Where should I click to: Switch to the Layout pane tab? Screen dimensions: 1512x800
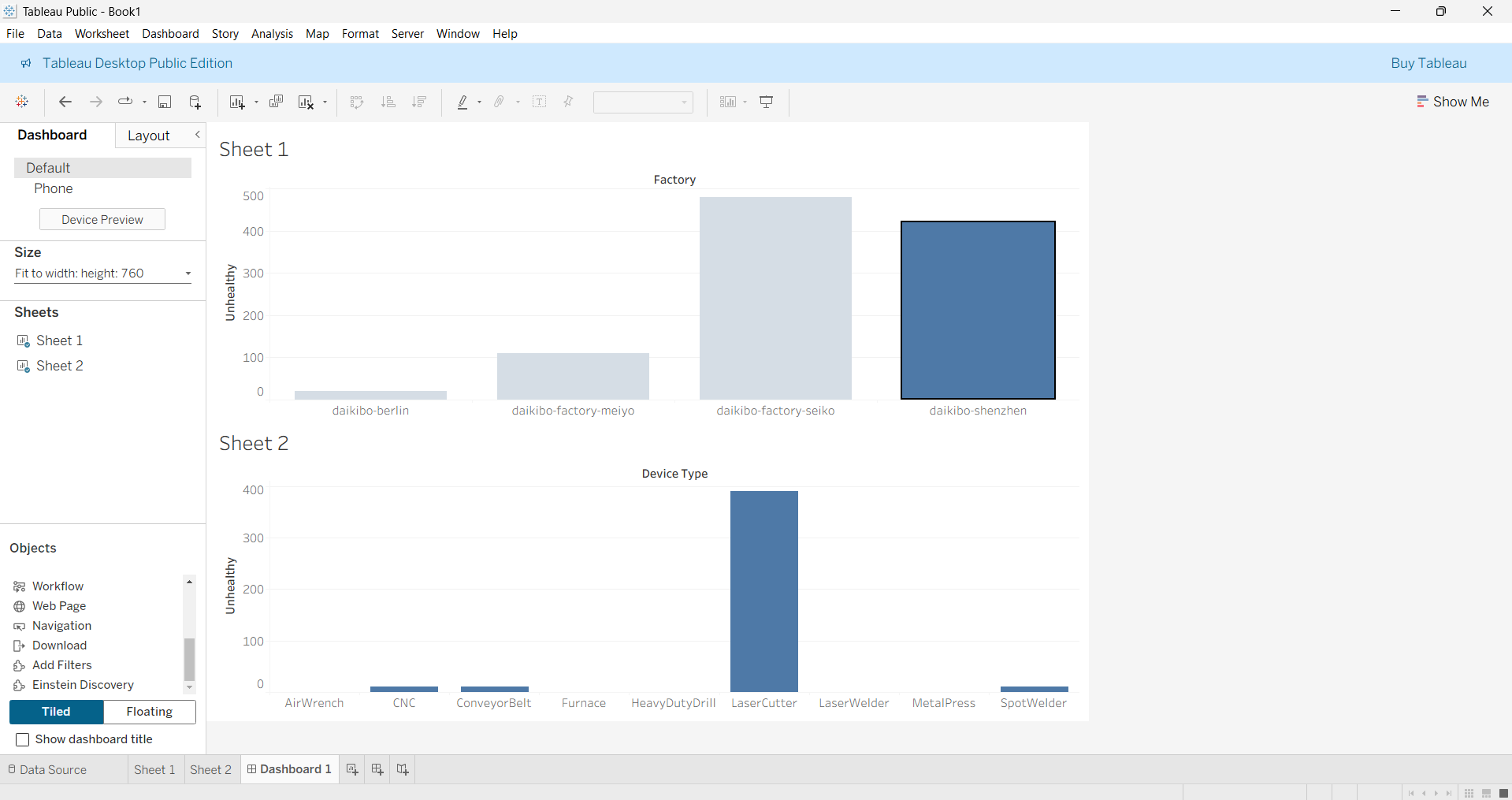pyautogui.click(x=149, y=136)
